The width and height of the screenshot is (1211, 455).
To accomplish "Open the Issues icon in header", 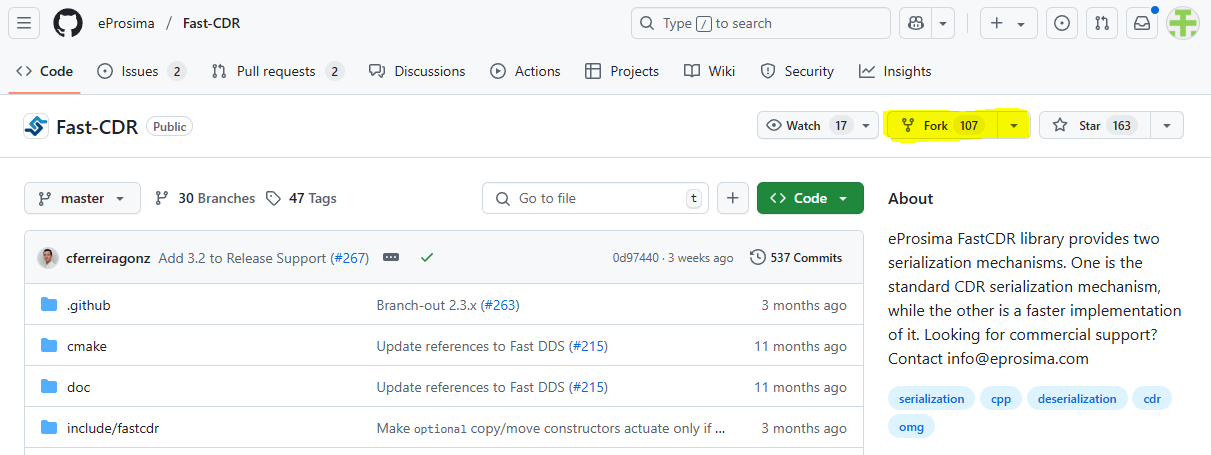I will point(1062,23).
